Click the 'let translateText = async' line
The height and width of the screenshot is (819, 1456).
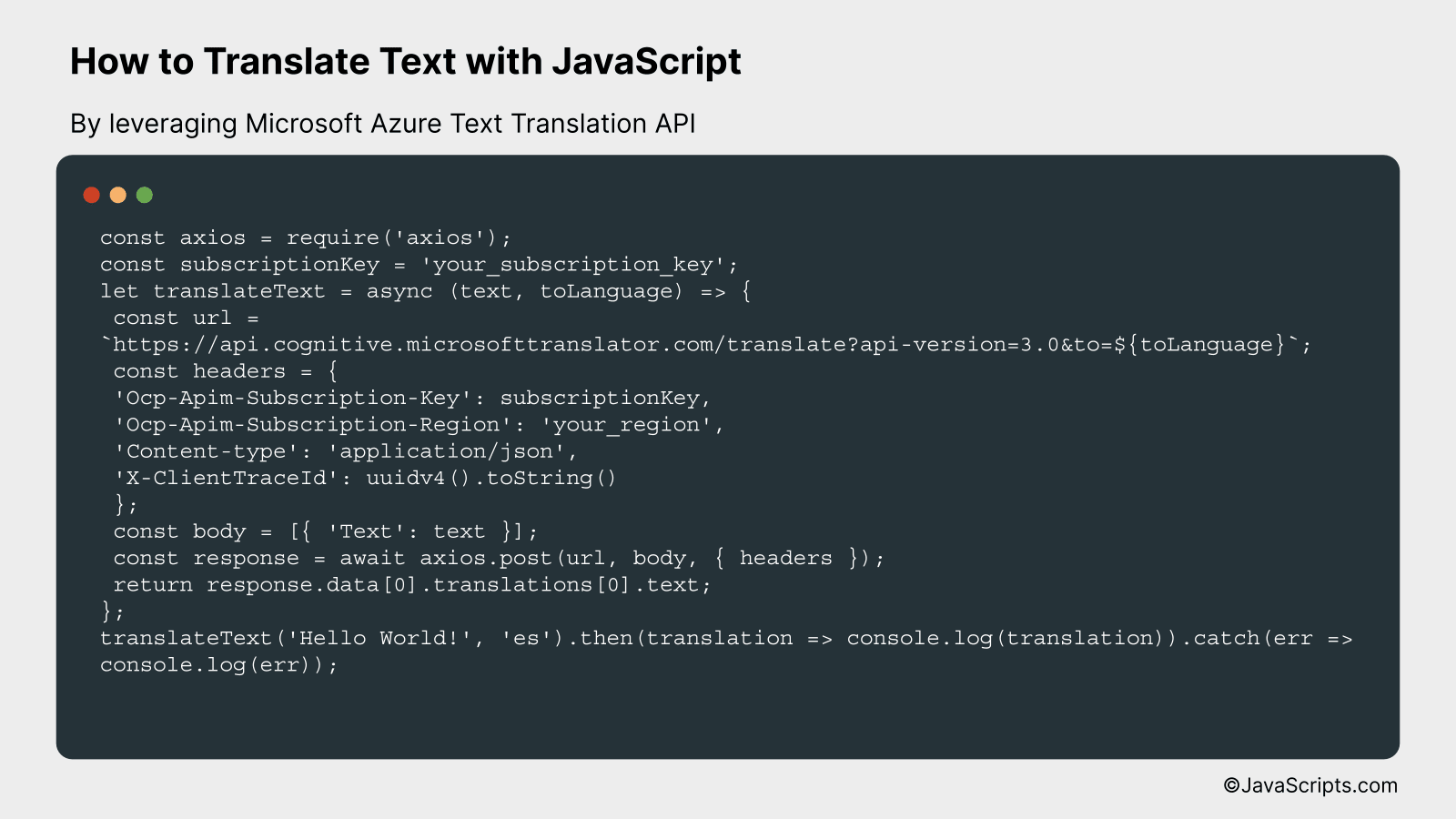(x=426, y=291)
